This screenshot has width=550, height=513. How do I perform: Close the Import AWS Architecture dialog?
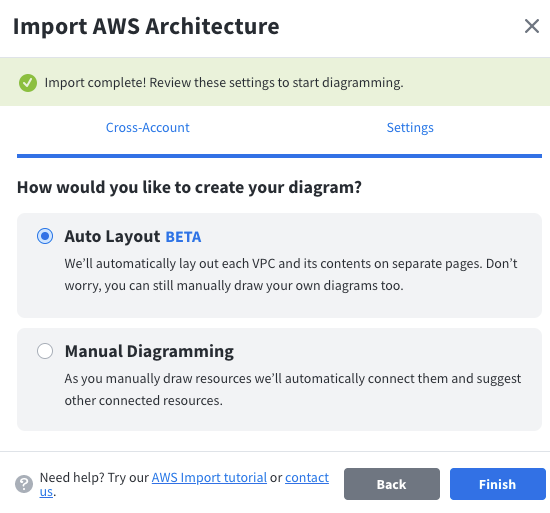pos(531,26)
